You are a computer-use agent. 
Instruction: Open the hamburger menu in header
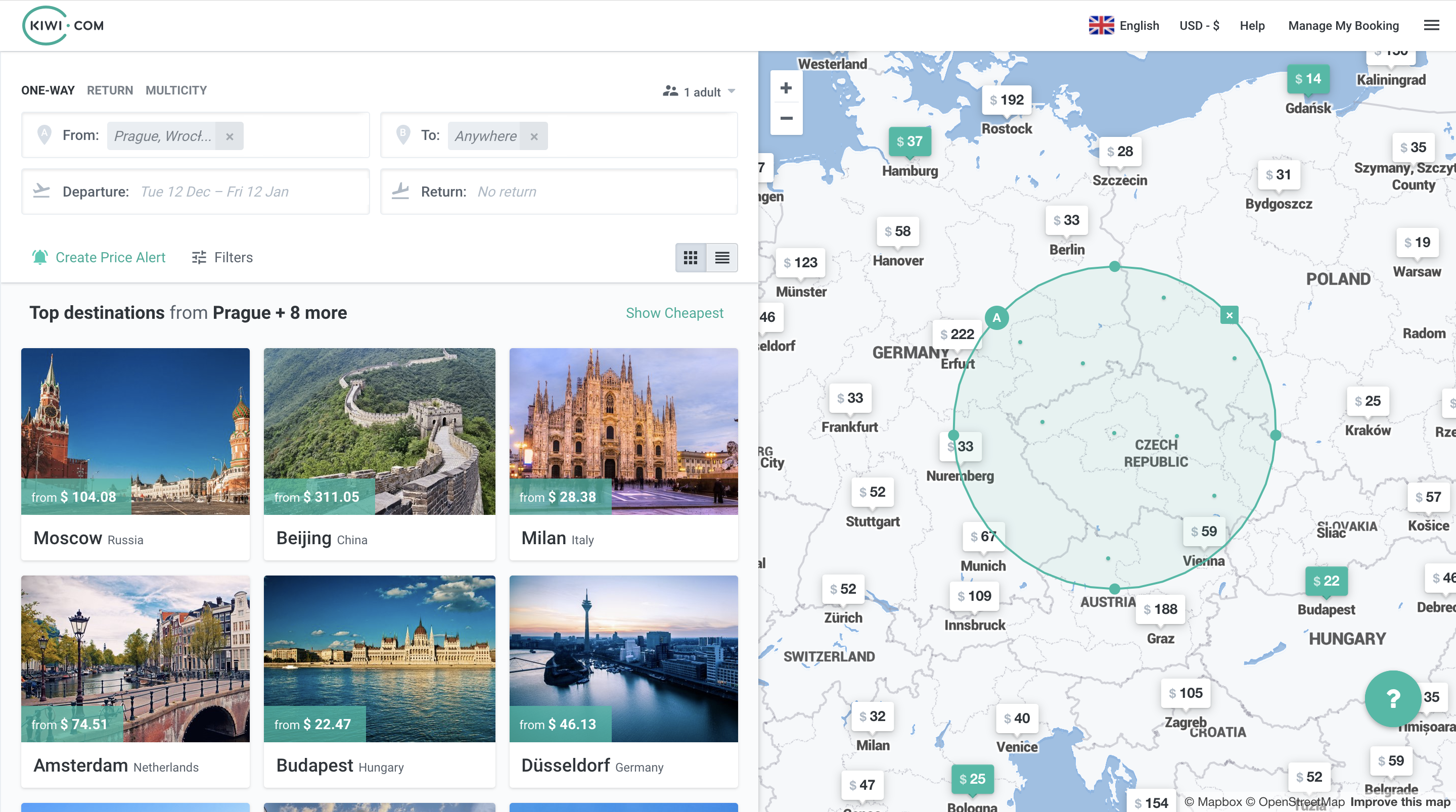click(1431, 25)
